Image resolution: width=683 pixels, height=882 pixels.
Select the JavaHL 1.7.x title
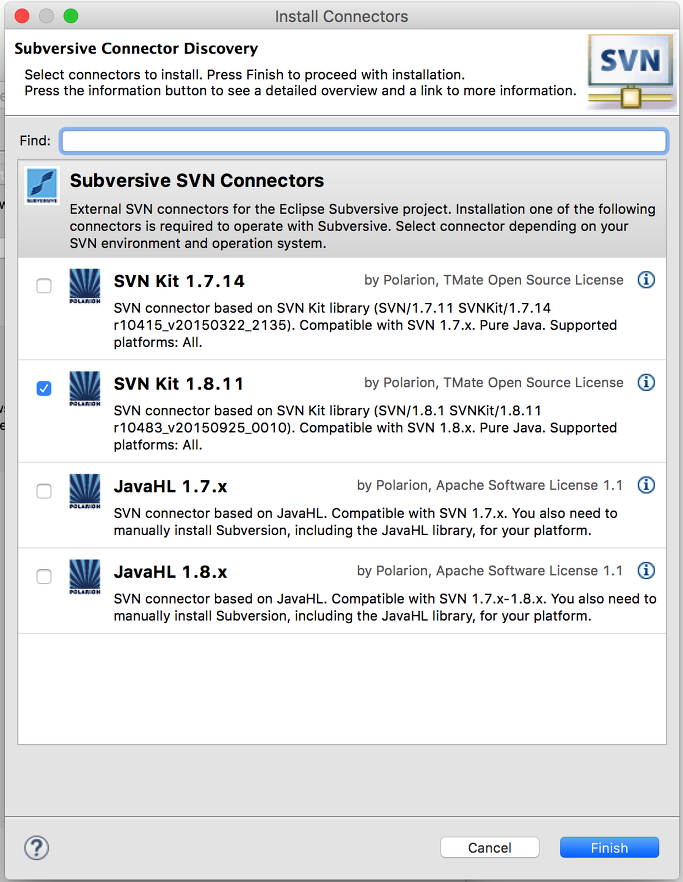point(170,486)
